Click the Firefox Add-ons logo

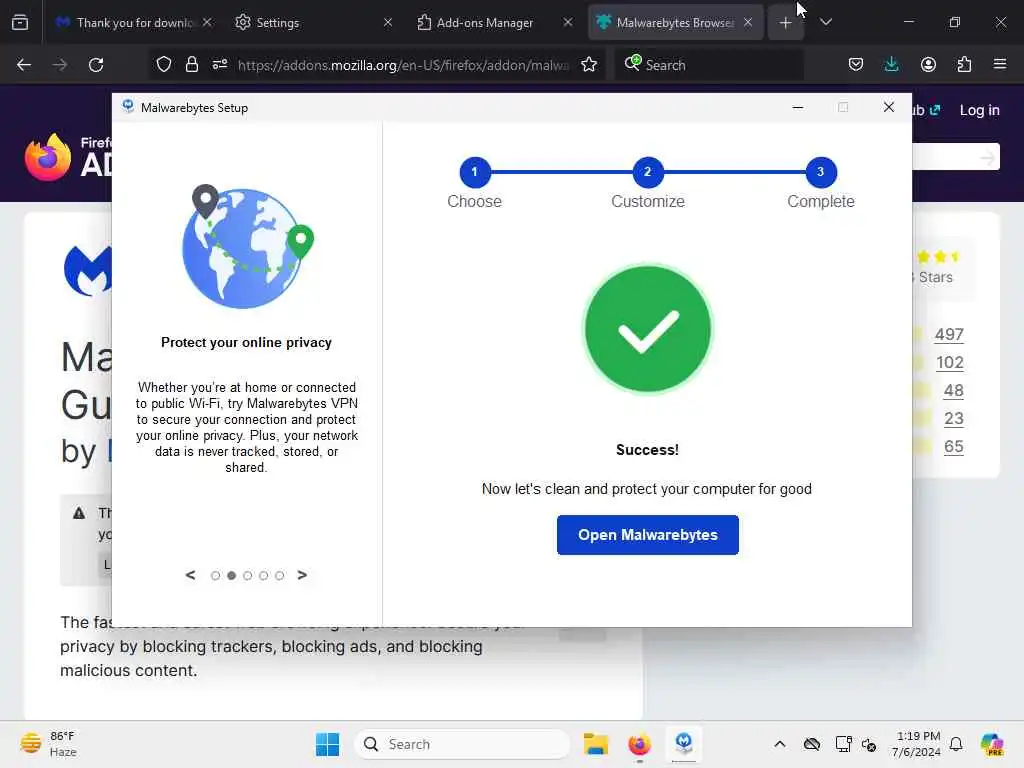pos(68,157)
